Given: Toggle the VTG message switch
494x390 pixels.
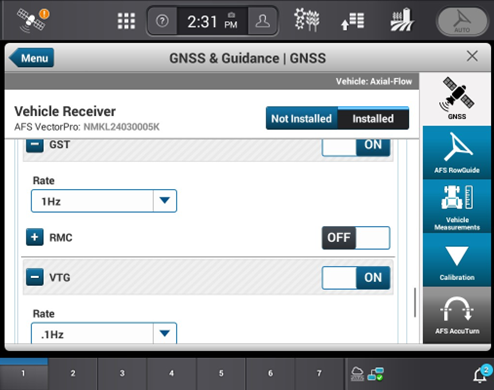Looking at the screenshot, I should [356, 278].
